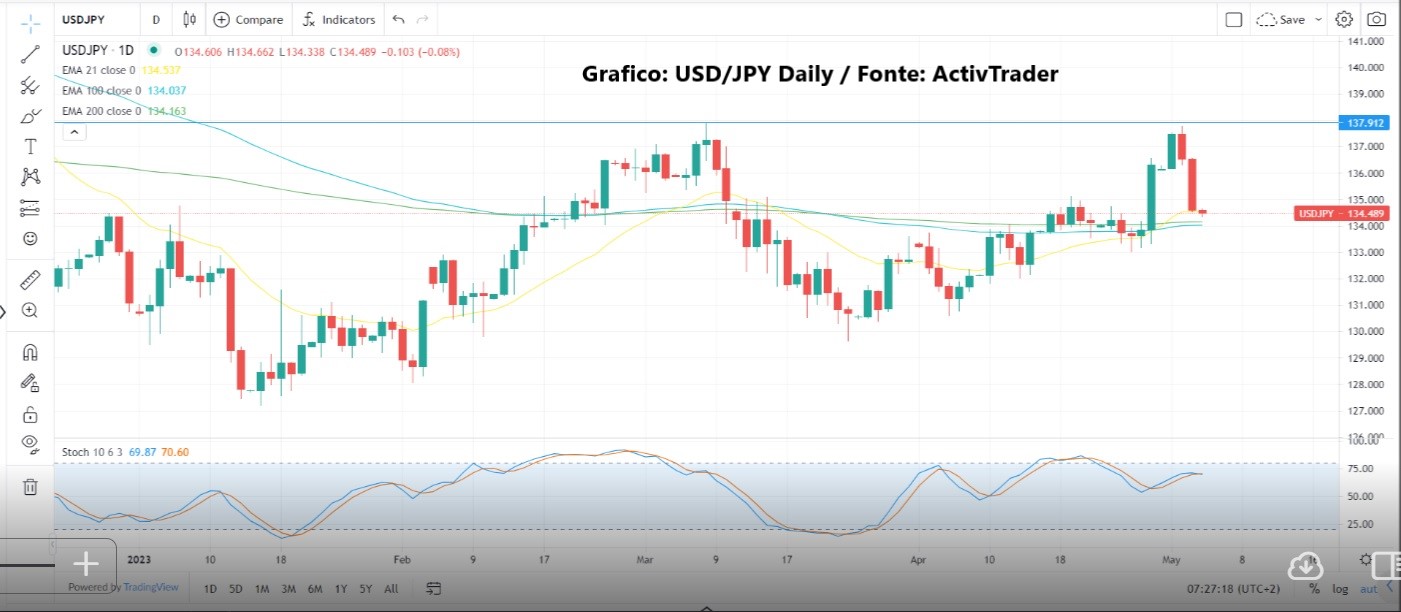1401x612 pixels.
Task: Click the ruler measure tool
Action: click(30, 279)
